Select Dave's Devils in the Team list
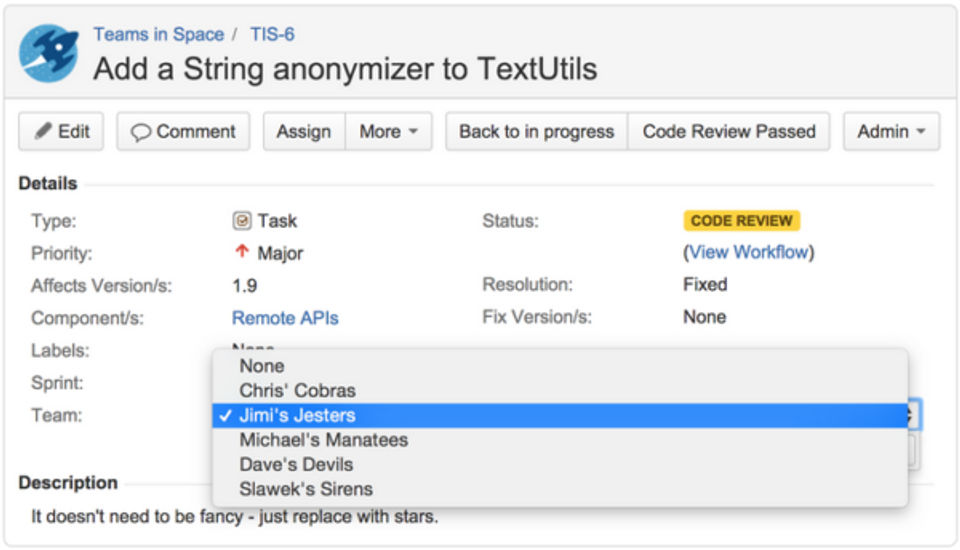960x550 pixels. (x=560, y=464)
